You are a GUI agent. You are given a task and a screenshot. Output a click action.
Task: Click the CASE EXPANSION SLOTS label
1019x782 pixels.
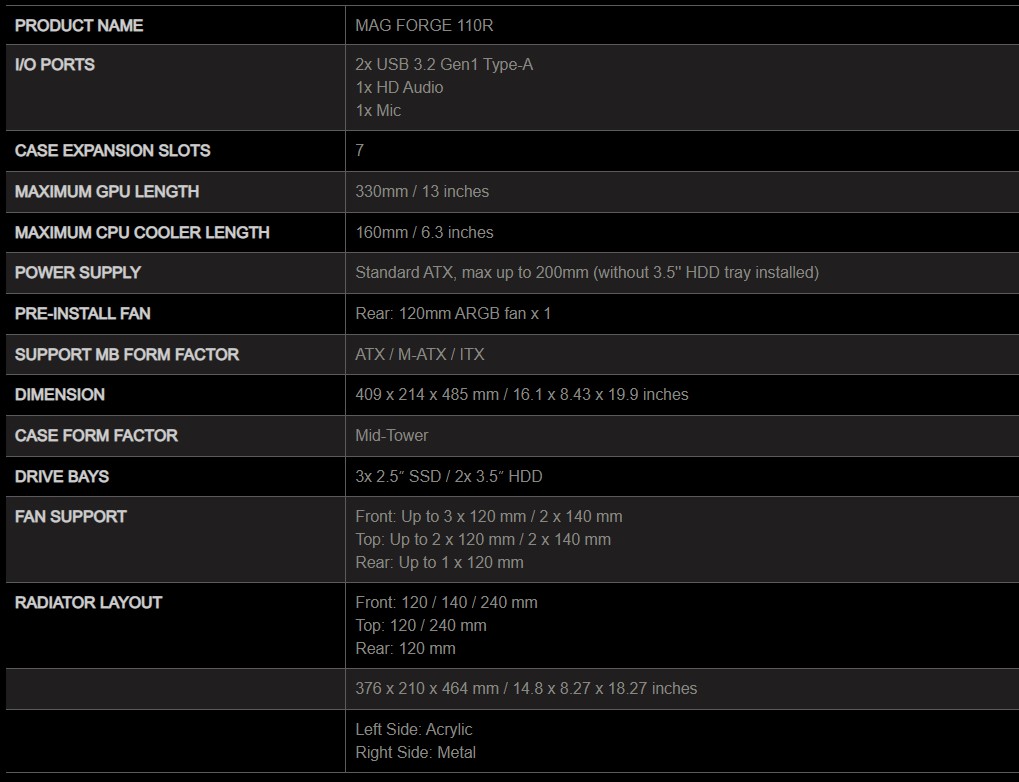tap(113, 150)
